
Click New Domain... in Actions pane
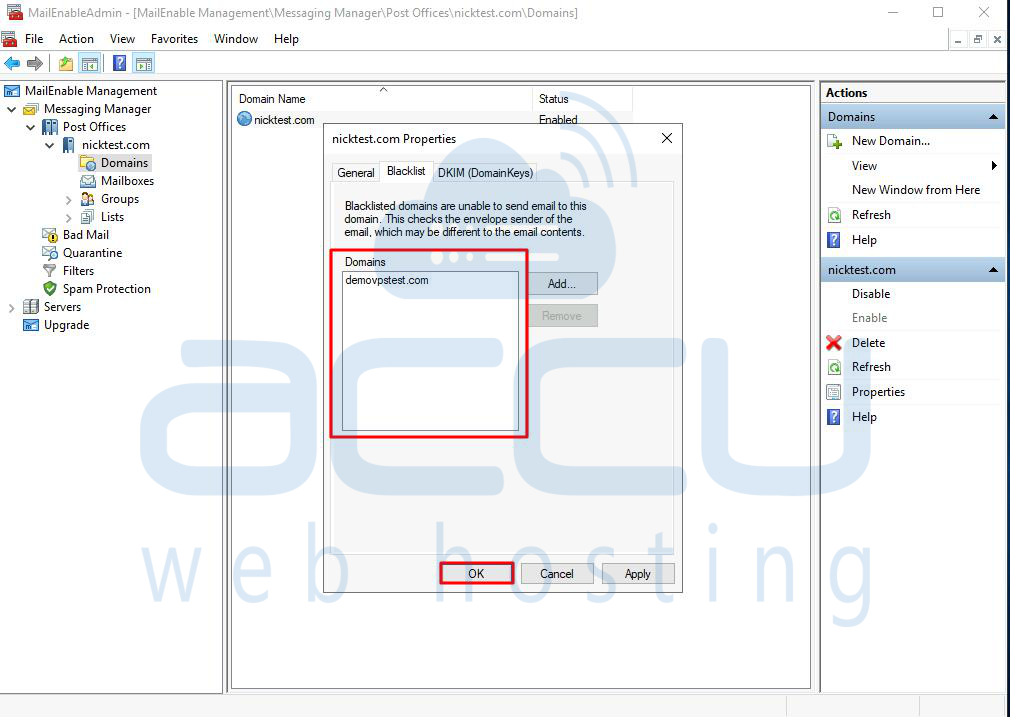890,141
